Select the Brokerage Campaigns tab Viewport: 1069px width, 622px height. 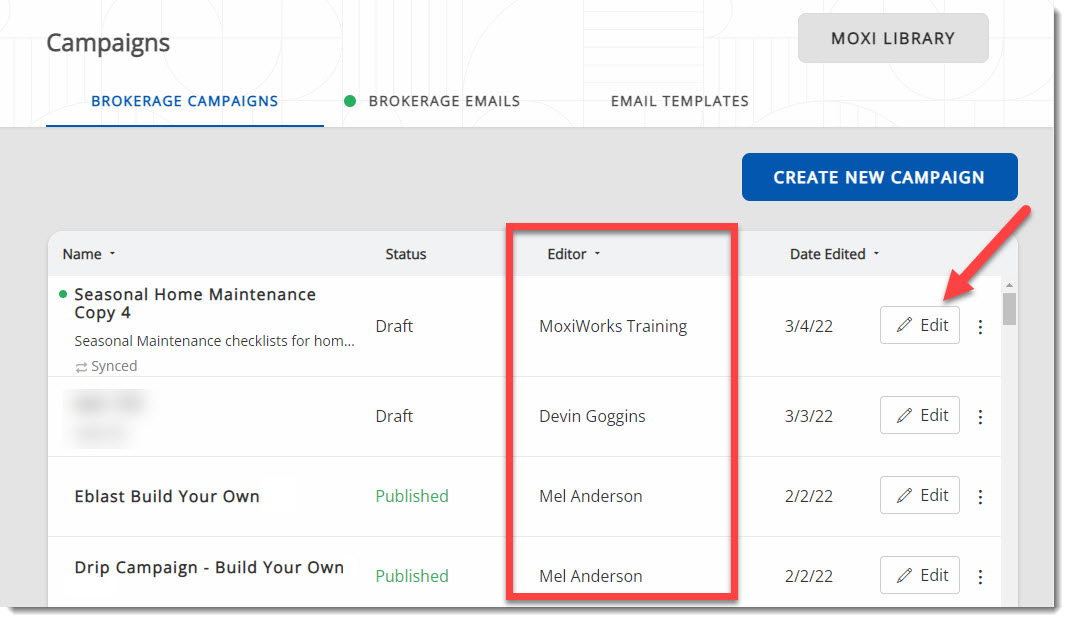(x=185, y=101)
